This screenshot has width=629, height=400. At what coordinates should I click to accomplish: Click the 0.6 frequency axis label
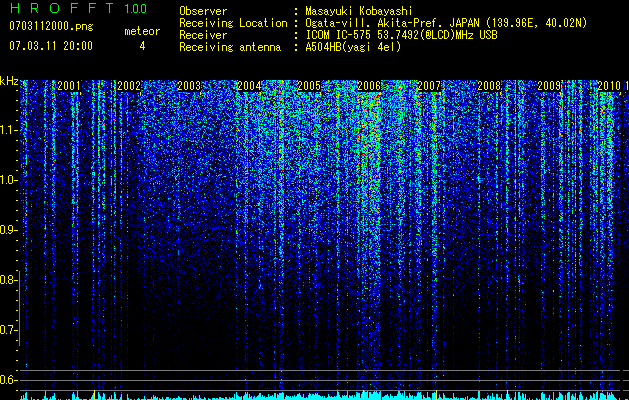point(8,380)
